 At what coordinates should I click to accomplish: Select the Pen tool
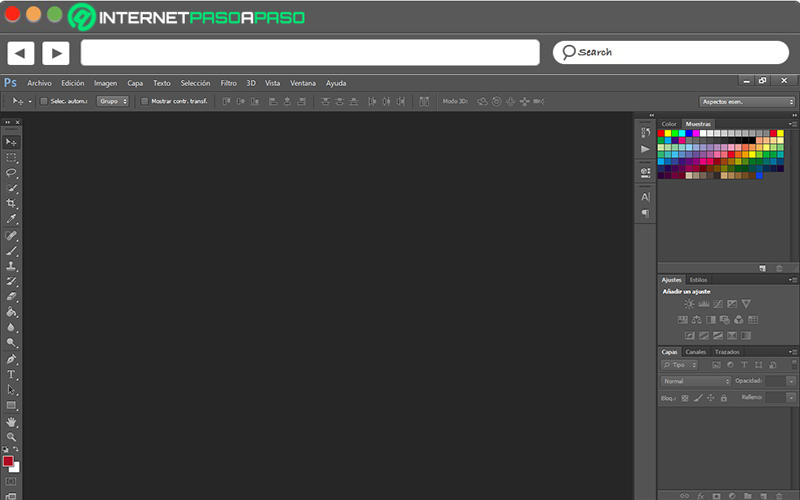click(11, 359)
